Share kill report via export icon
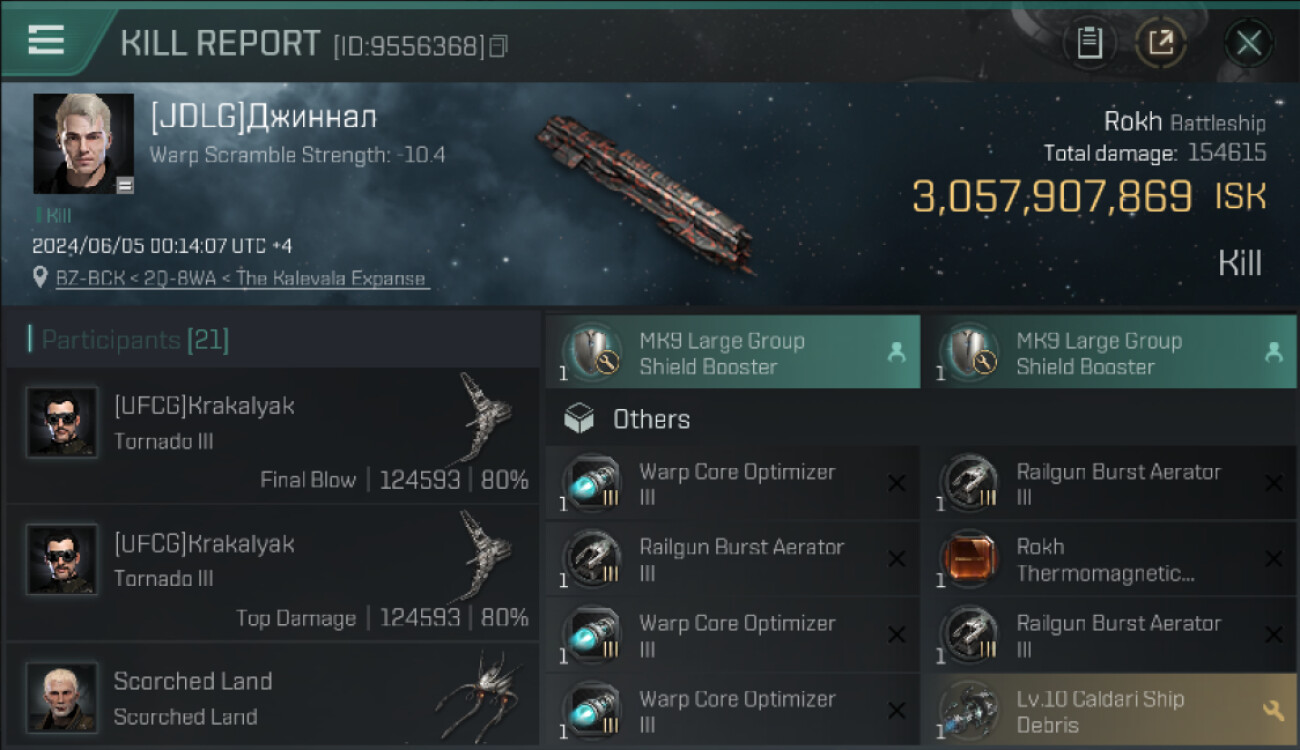The height and width of the screenshot is (750, 1300). tap(1160, 43)
